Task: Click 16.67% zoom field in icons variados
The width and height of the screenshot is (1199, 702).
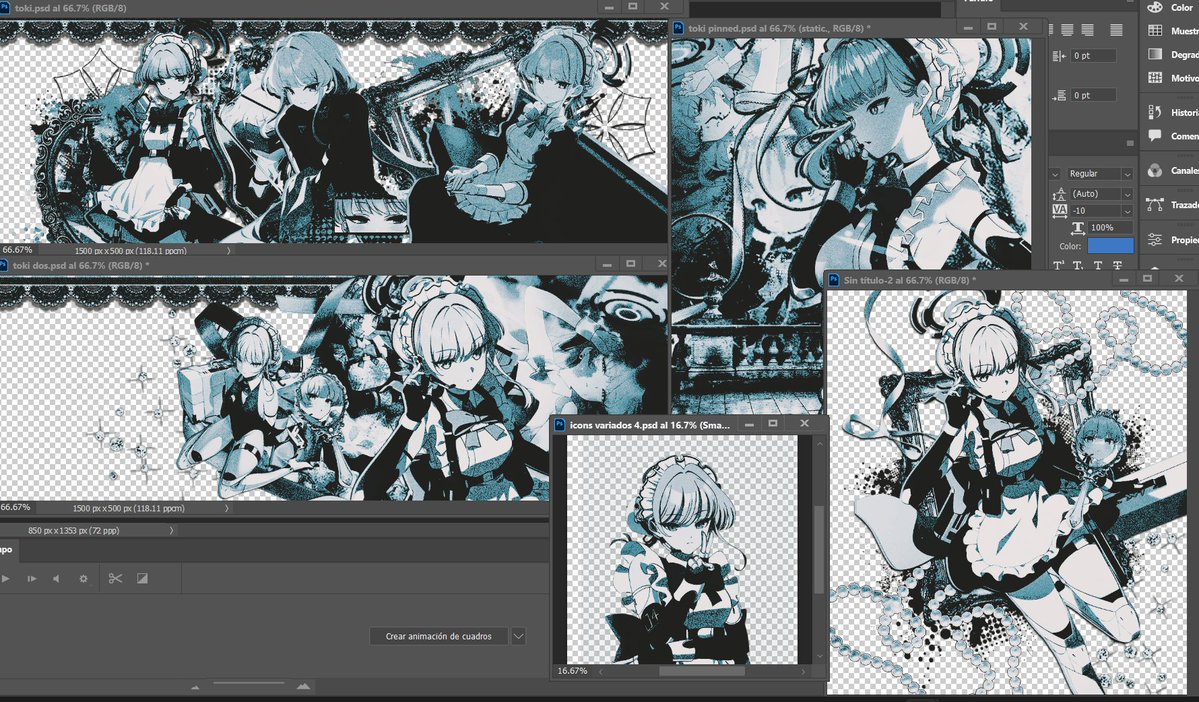Action: (573, 671)
